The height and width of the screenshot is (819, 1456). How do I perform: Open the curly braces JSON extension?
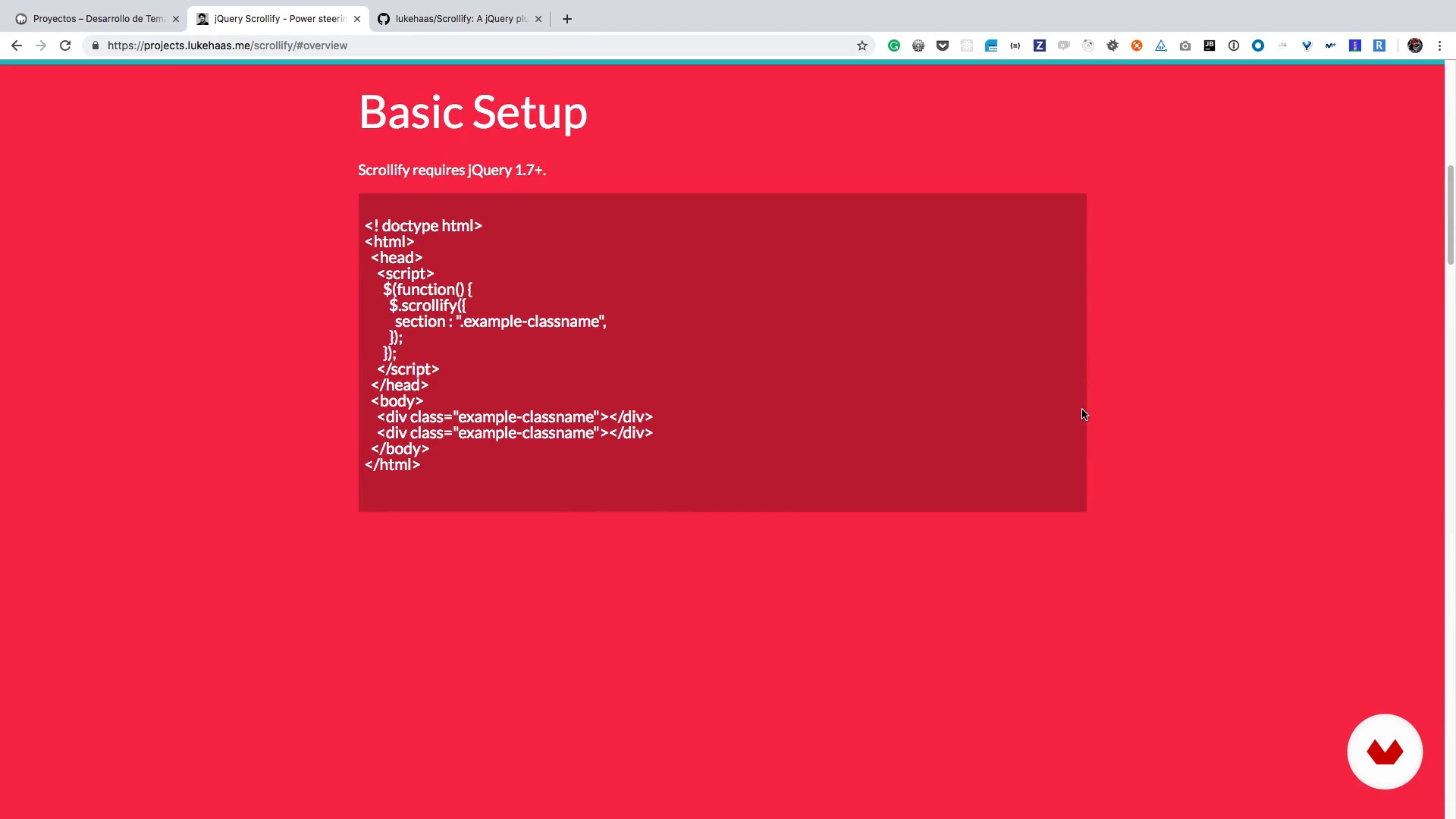[1015, 45]
